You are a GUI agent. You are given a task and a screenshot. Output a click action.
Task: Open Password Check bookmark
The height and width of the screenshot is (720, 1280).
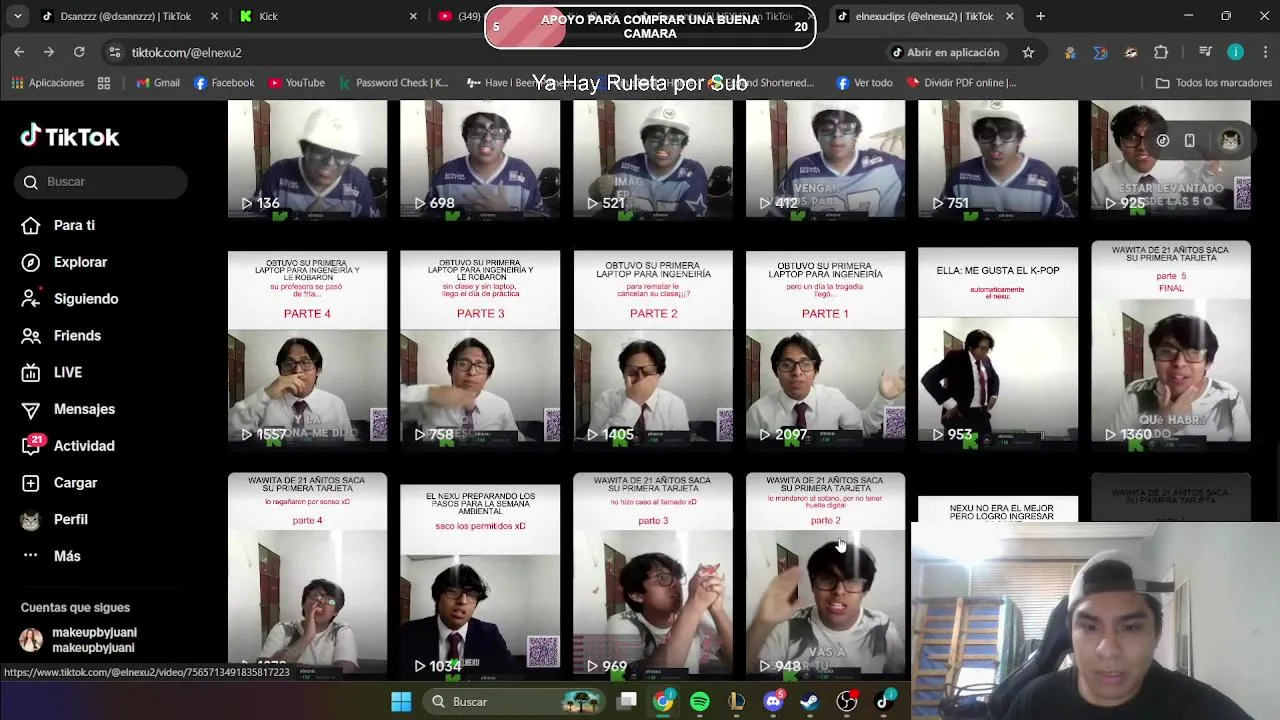pyautogui.click(x=394, y=83)
